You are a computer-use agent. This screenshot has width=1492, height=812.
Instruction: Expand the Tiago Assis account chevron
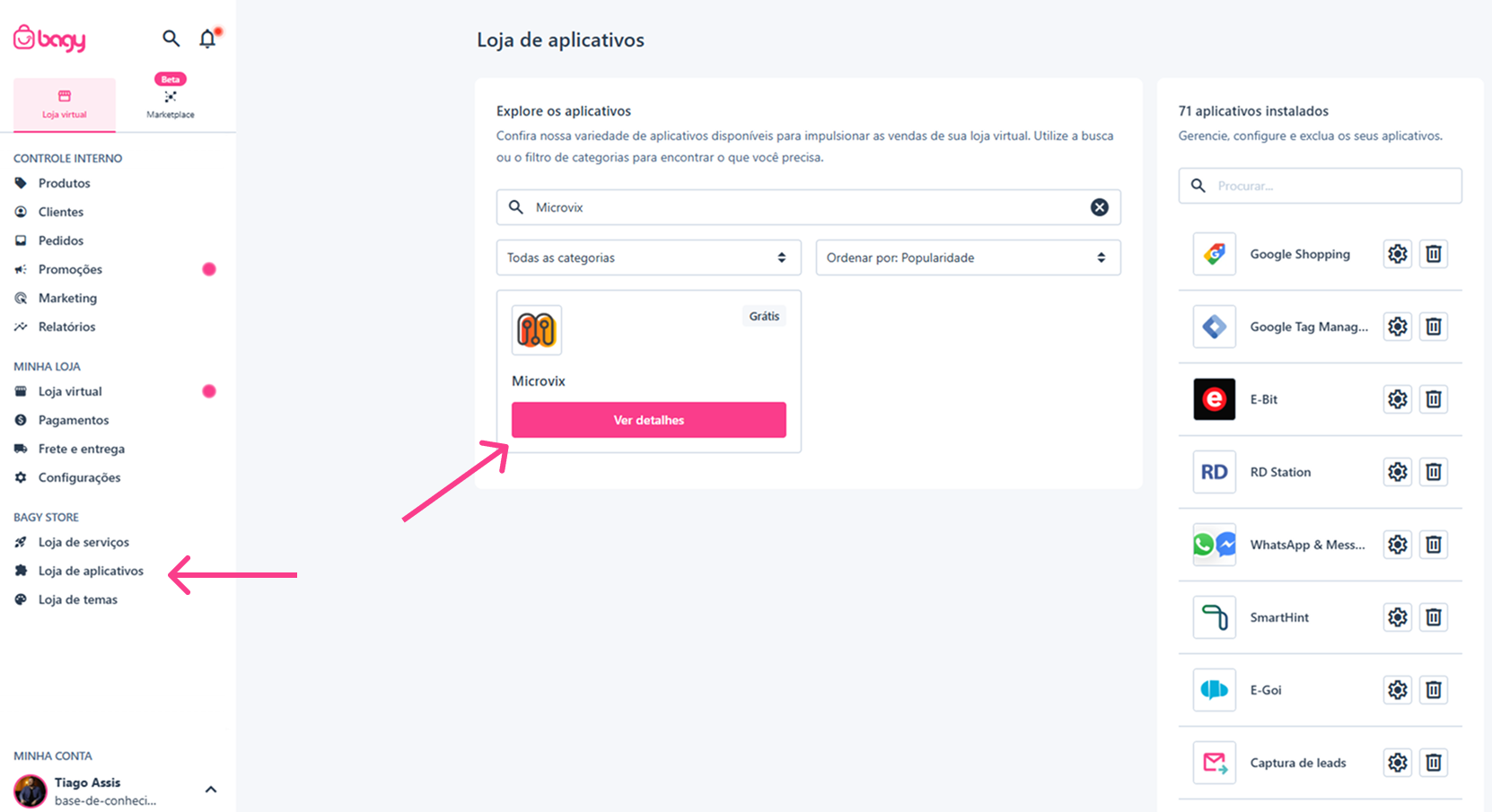[211, 790]
